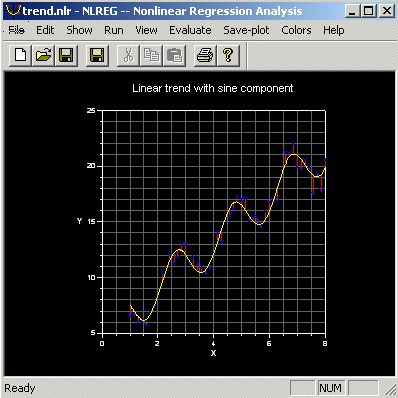Viewport: 398px width, 398px height.
Task: Click the window resize grip at corner
Action: point(390,390)
